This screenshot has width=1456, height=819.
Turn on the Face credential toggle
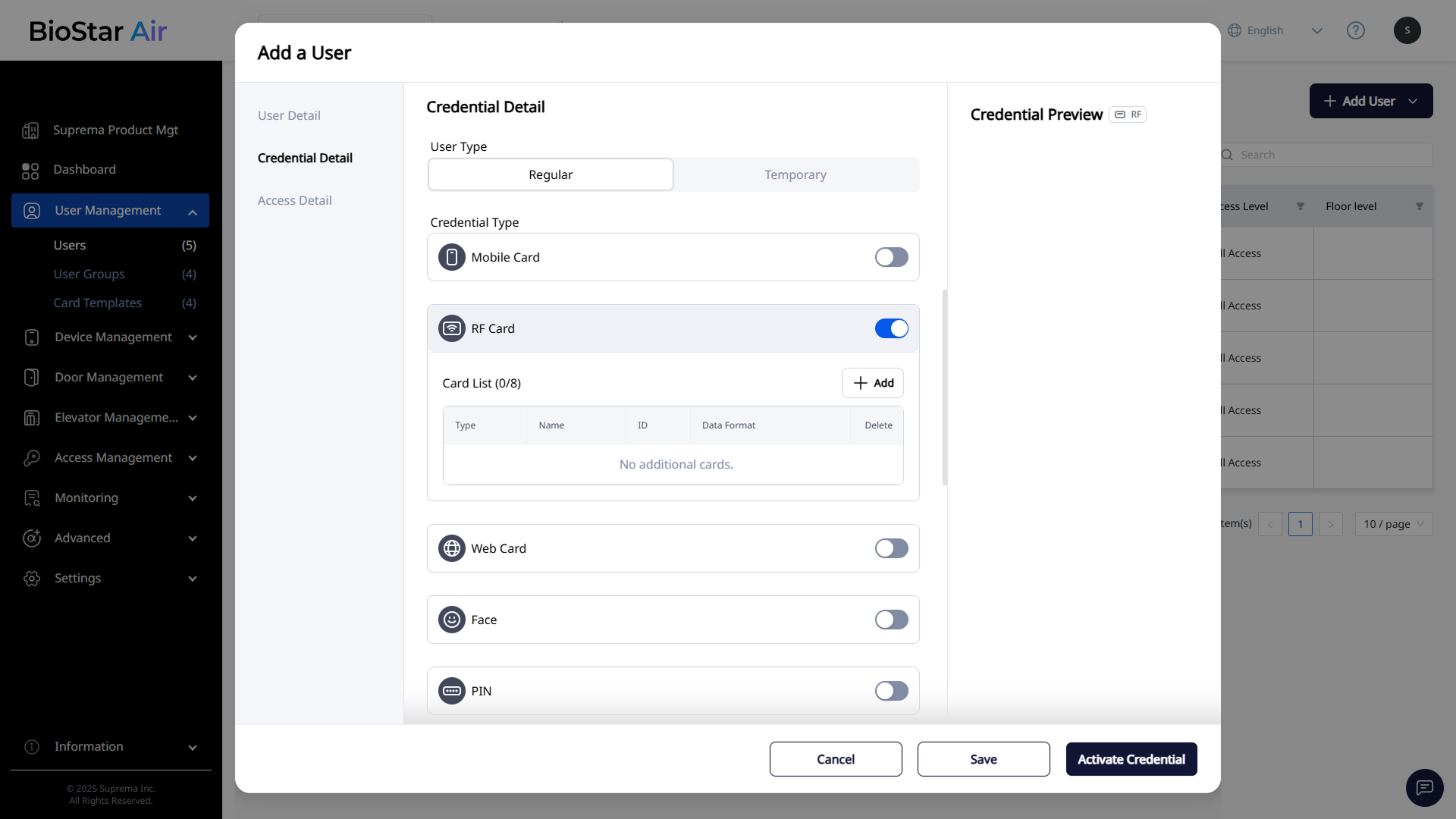pos(891,620)
